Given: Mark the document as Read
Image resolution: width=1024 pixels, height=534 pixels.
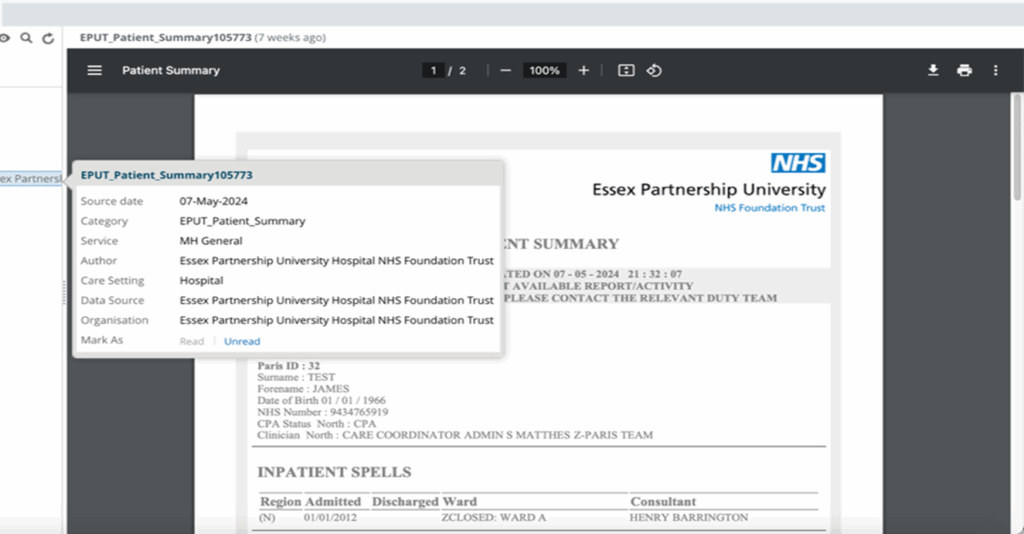Looking at the screenshot, I should 191,341.
